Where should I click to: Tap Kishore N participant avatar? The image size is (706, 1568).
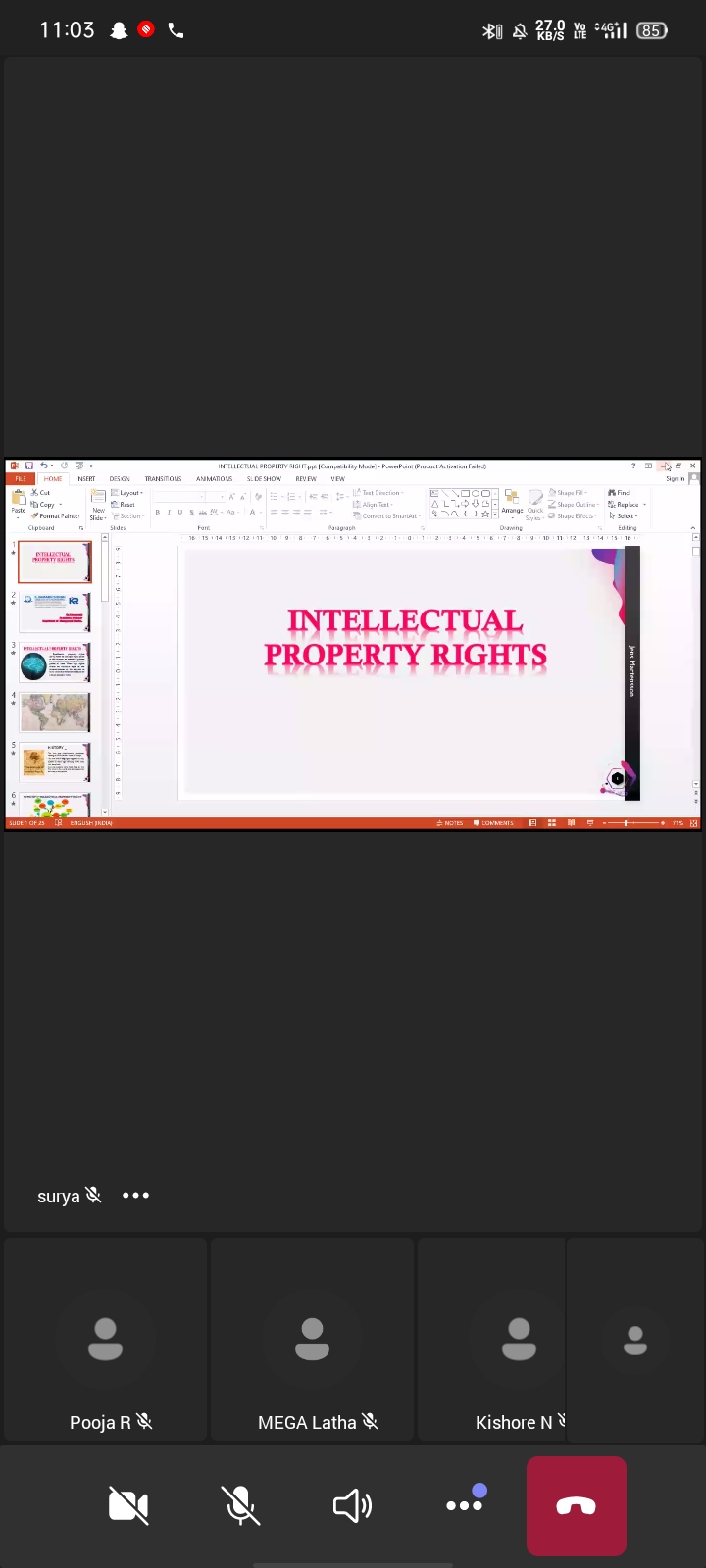click(x=519, y=1340)
